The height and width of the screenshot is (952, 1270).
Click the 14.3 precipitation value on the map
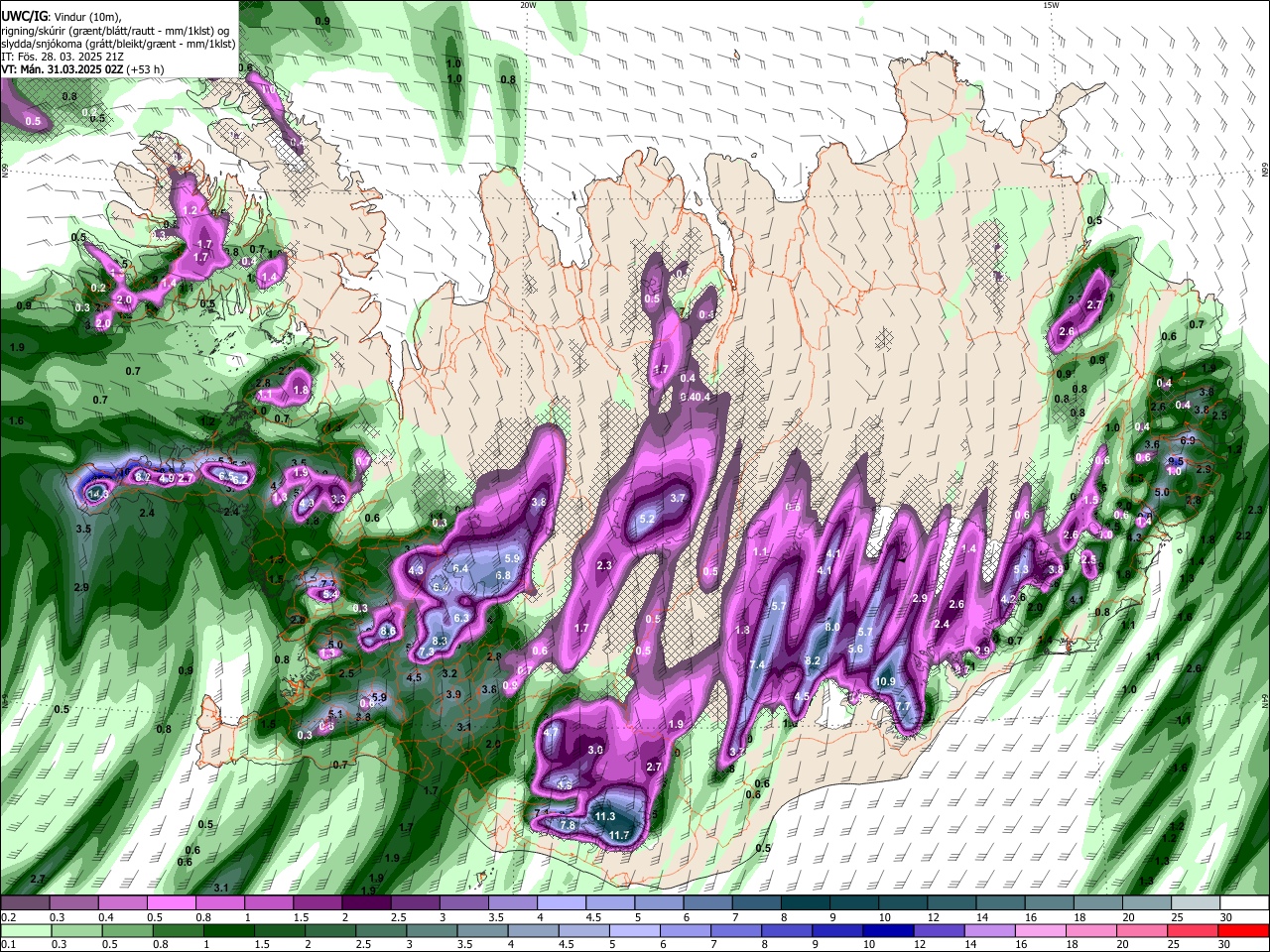click(x=97, y=493)
